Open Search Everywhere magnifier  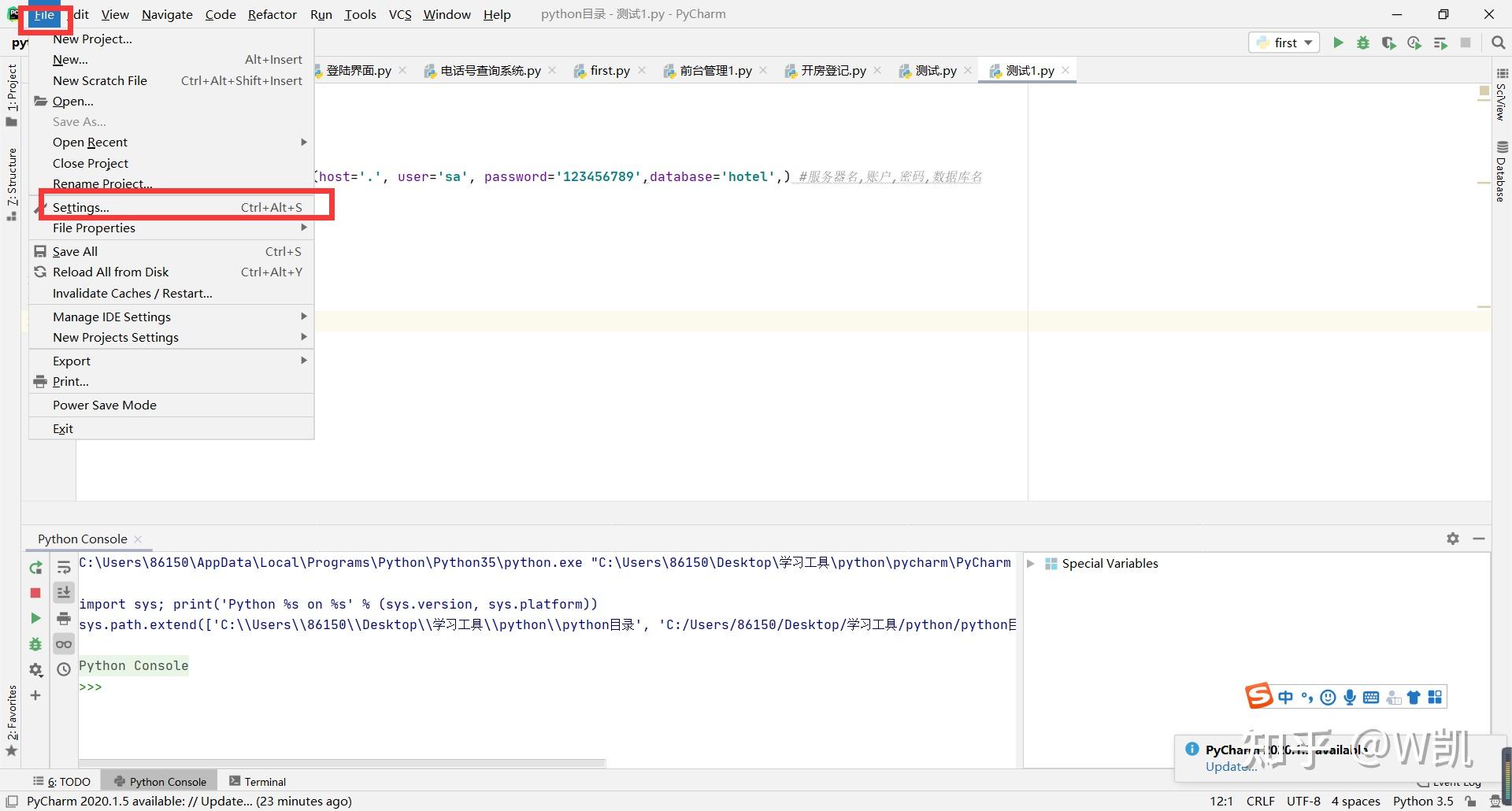tap(1499, 43)
